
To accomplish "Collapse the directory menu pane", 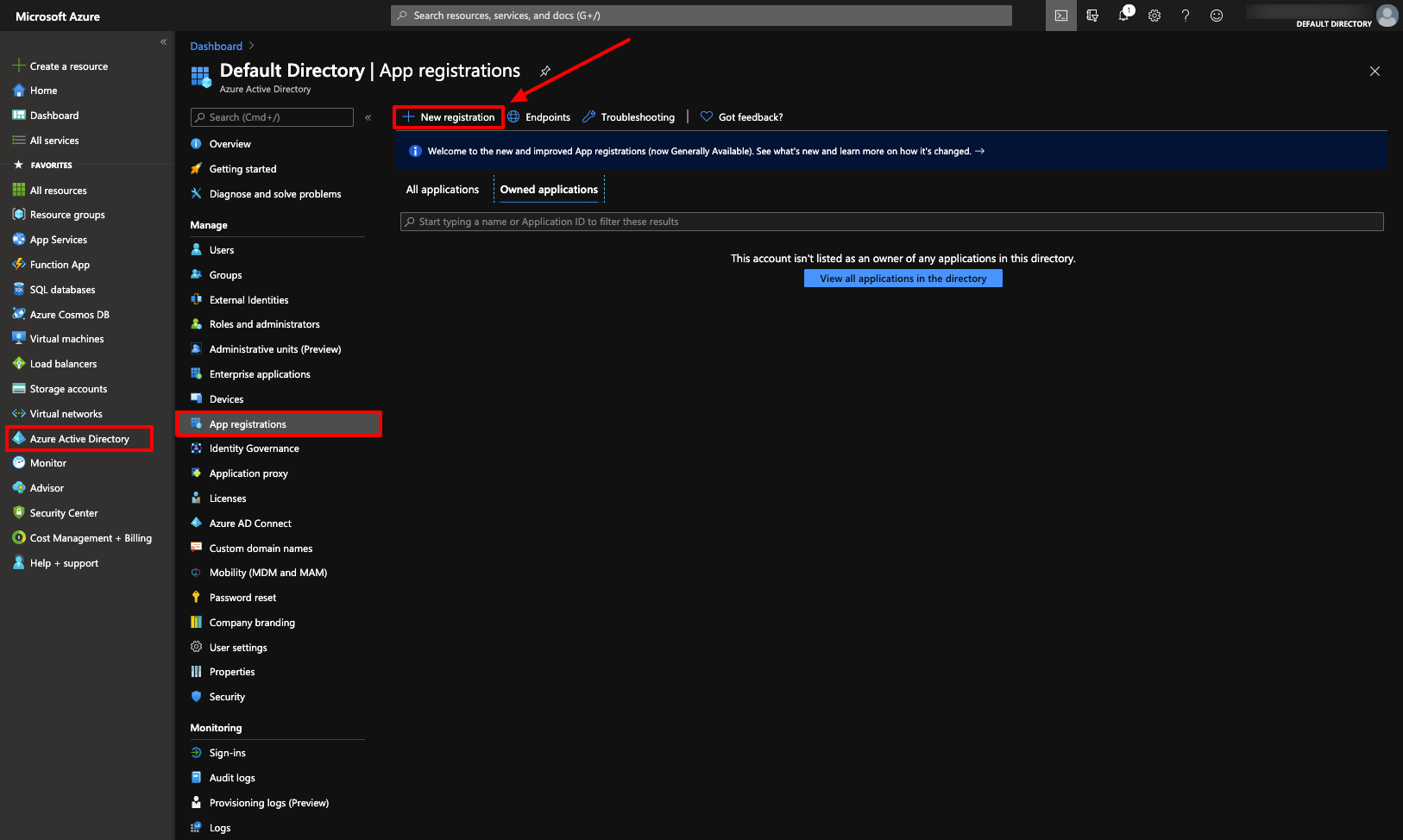I will coord(368,116).
